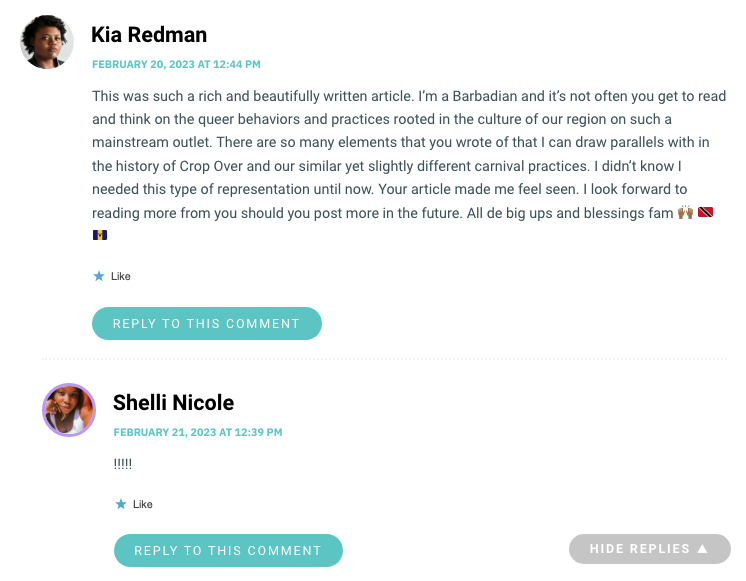Click Kia Redman's comment paragraph
This screenshot has height=581, width=746.
409,166
